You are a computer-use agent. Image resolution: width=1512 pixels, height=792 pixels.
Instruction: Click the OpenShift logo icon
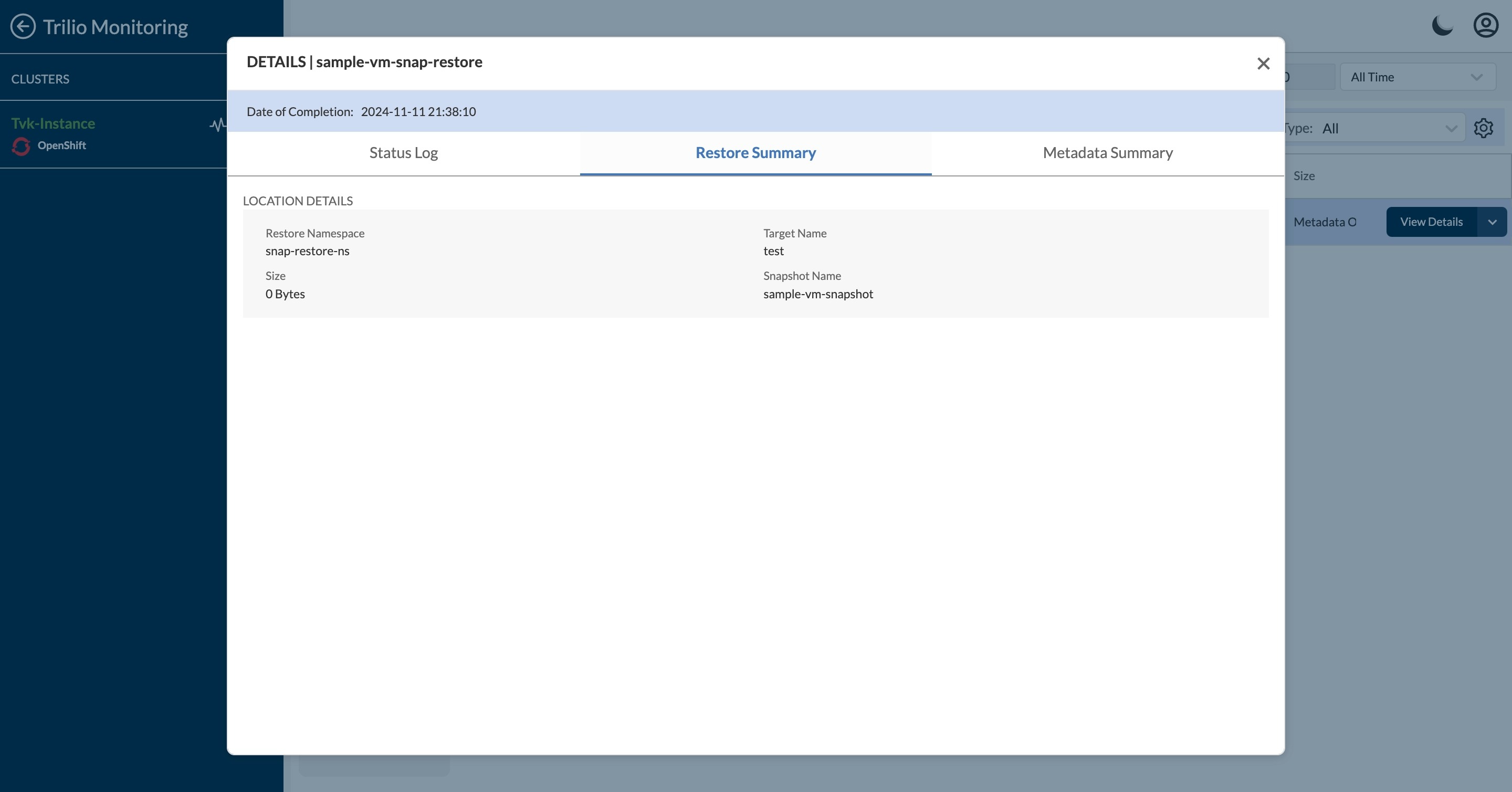coord(21,146)
